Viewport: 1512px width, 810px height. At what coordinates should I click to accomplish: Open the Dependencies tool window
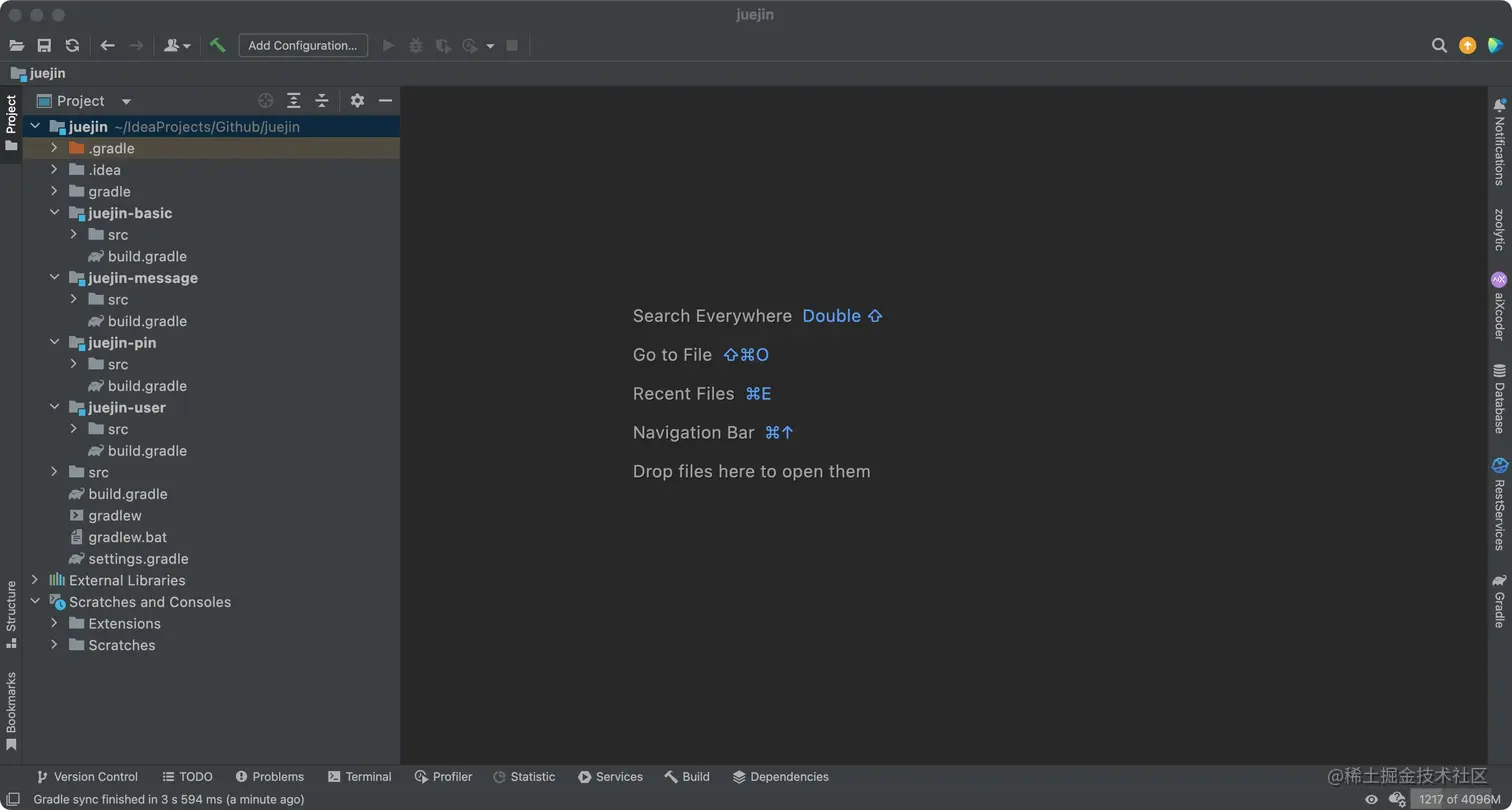tap(780, 777)
